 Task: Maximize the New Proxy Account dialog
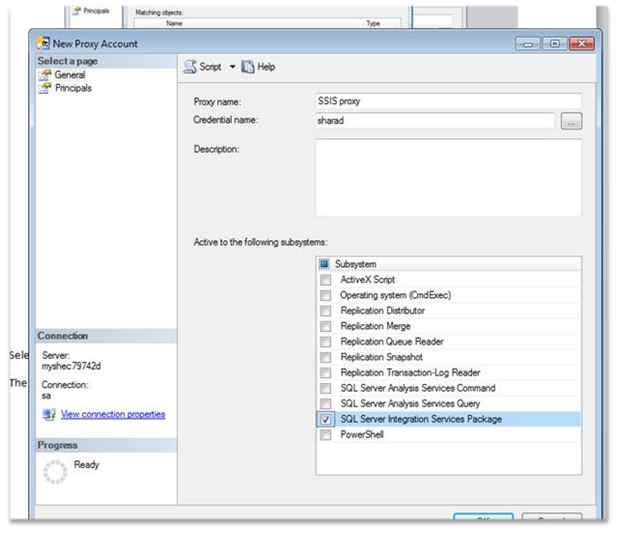pyautogui.click(x=555, y=44)
